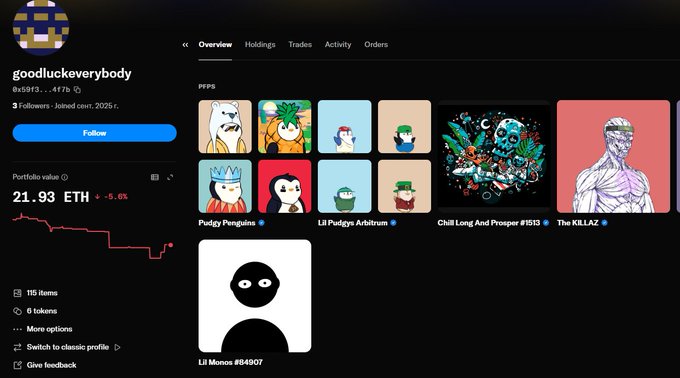Image resolution: width=680 pixels, height=378 pixels.
Task: Follow goodluckeverybody
Action: pos(95,133)
